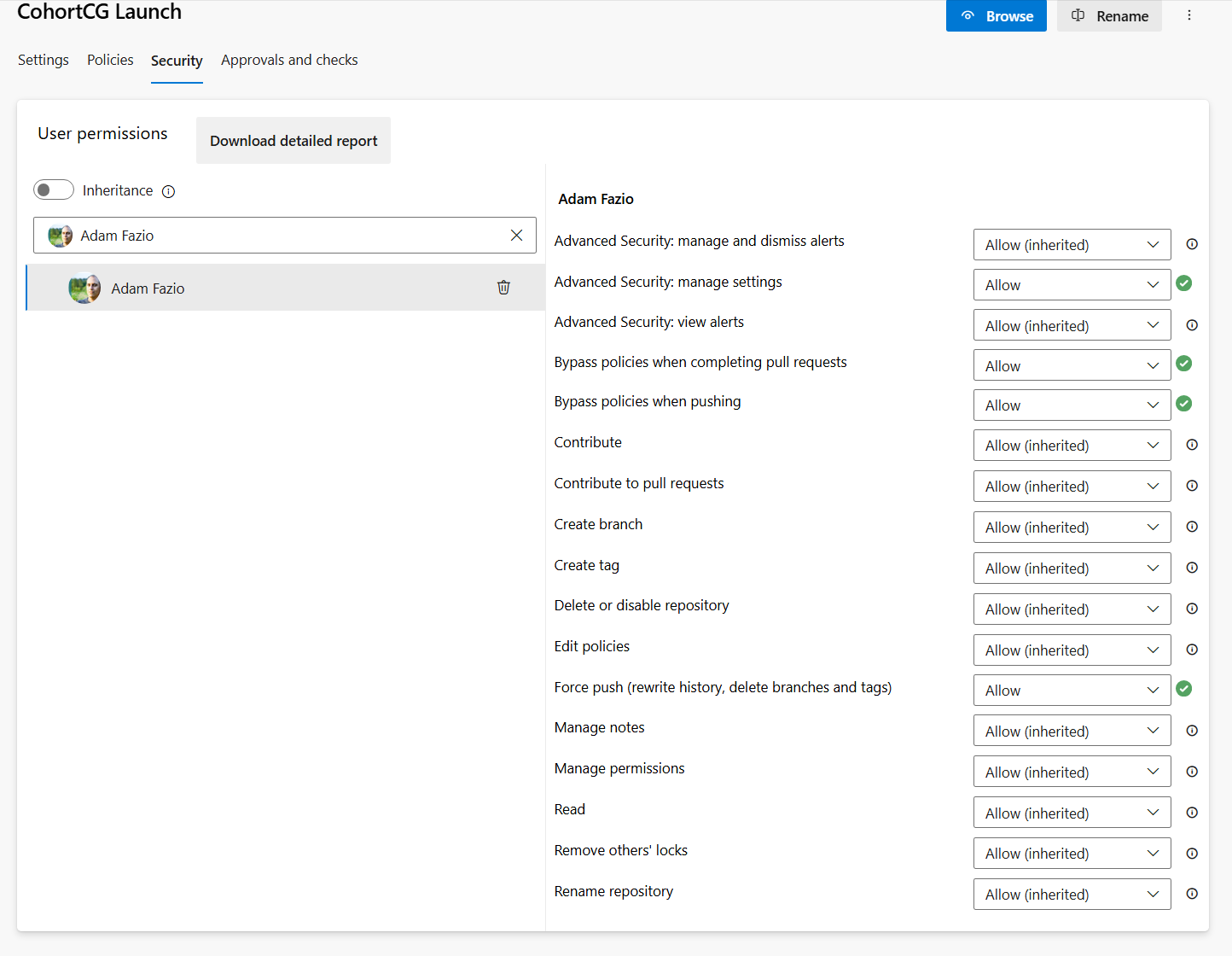Toggle the Inheritance switch

click(54, 189)
